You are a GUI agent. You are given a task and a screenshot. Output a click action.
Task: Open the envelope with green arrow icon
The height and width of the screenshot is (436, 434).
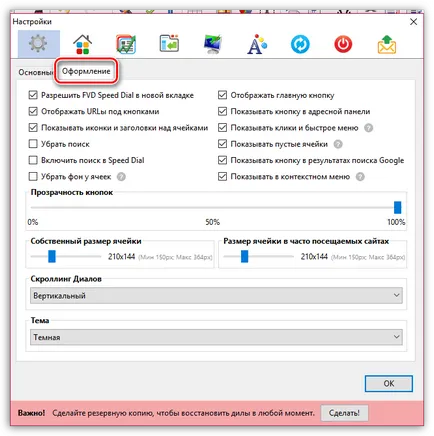click(387, 44)
